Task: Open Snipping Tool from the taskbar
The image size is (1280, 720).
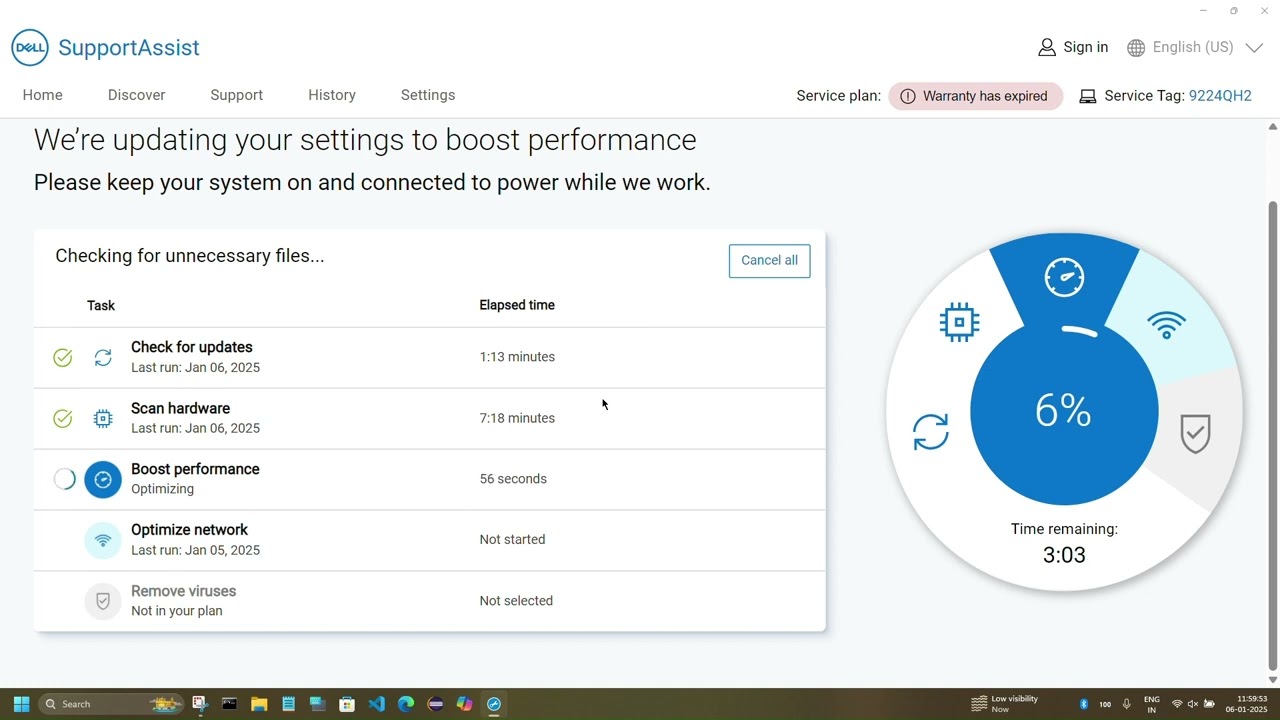Action: tap(200, 704)
